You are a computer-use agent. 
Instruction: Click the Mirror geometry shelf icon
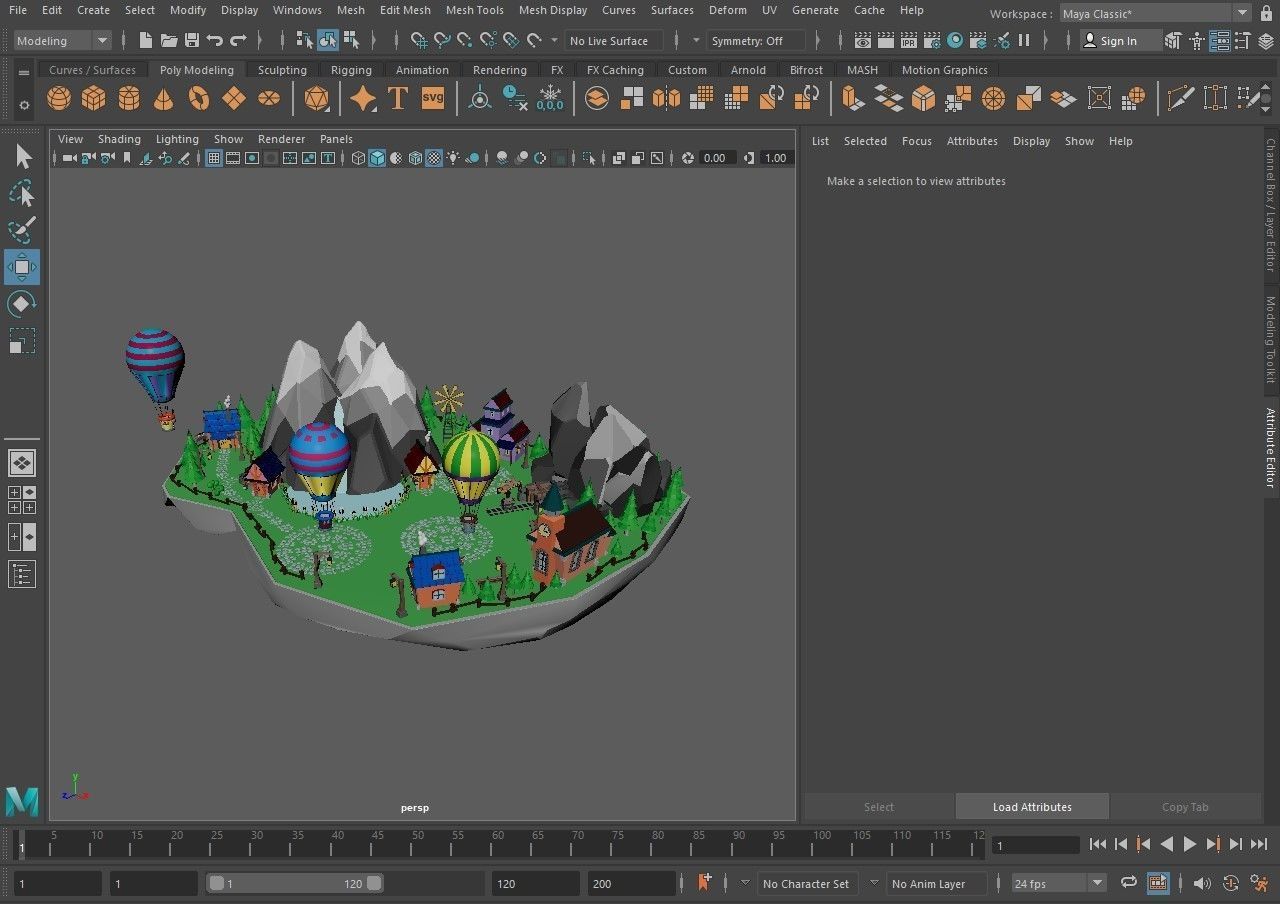[666, 98]
